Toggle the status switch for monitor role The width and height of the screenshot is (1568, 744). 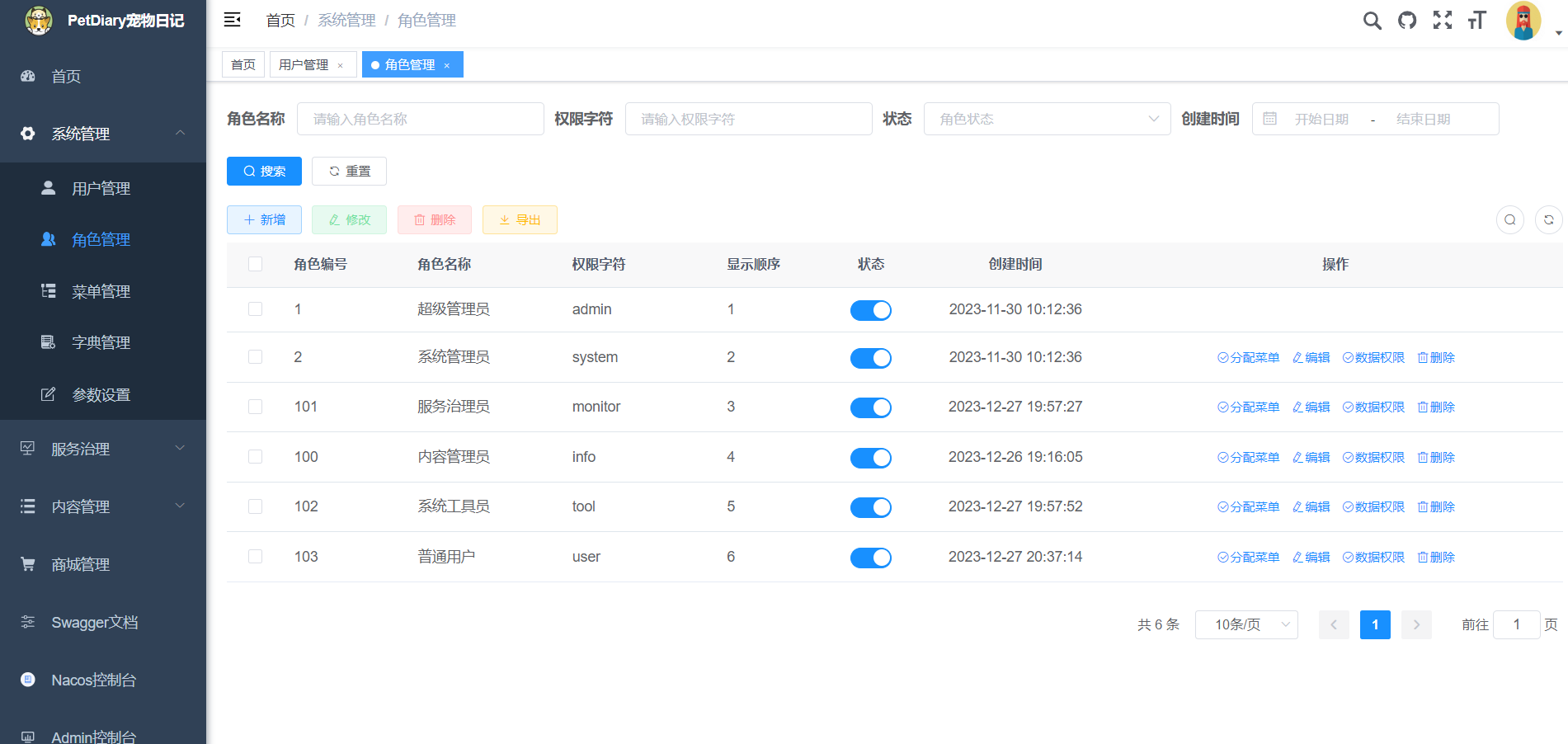pos(871,407)
